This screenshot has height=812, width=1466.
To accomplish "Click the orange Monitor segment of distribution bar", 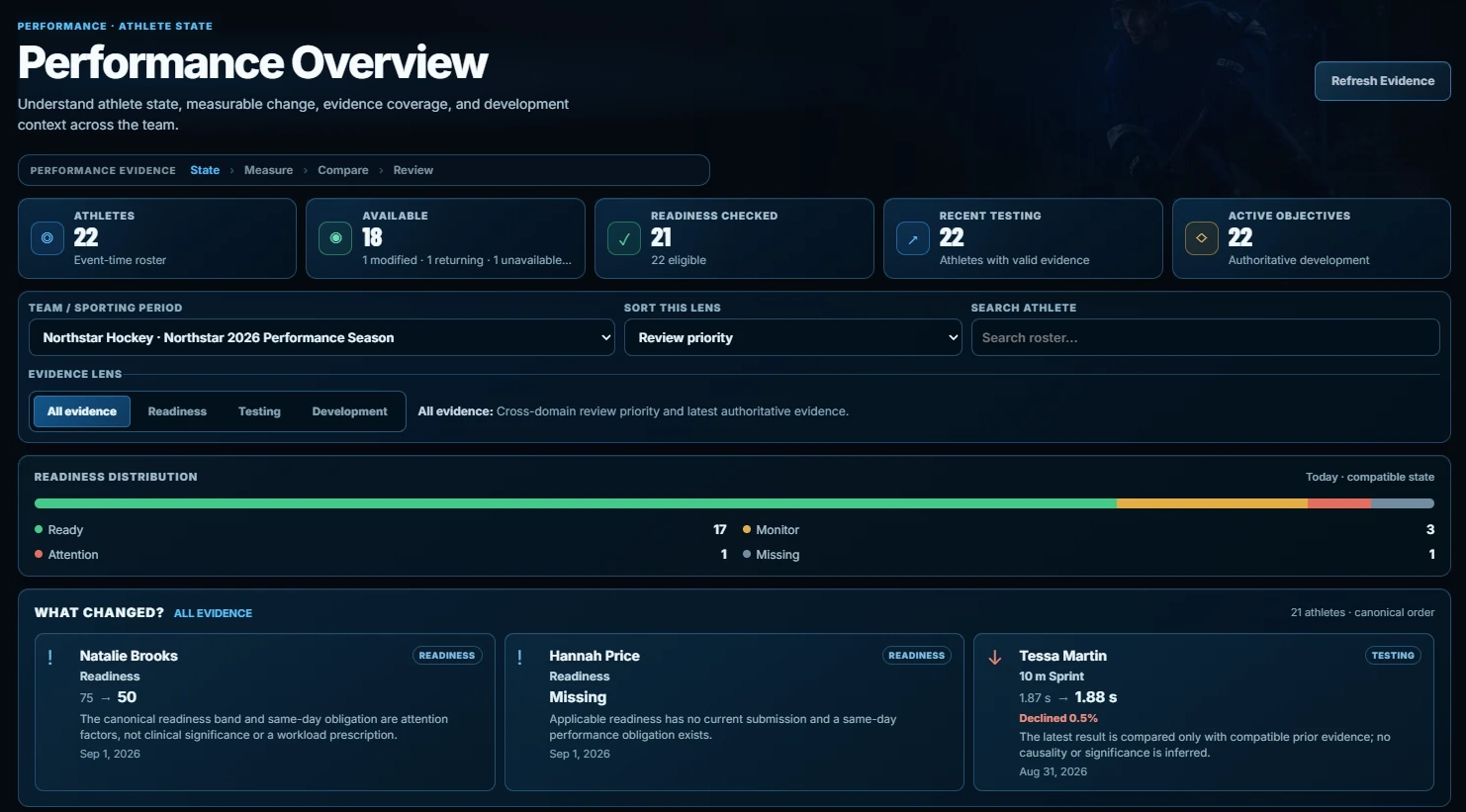I will click(x=1212, y=503).
